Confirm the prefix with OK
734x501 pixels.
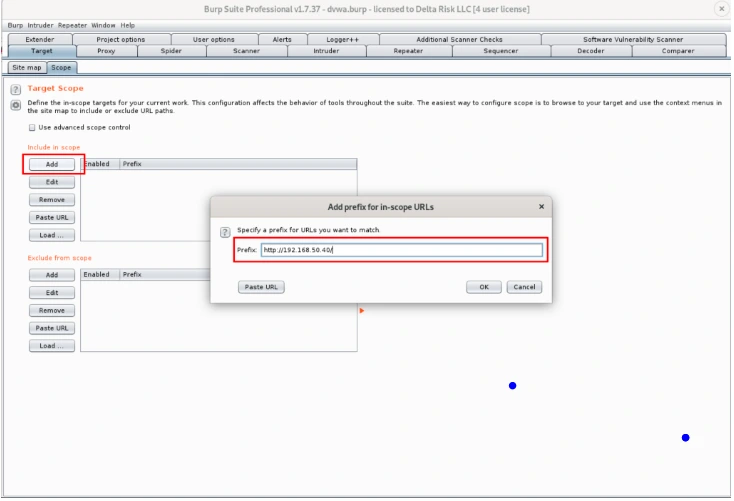pyautogui.click(x=484, y=287)
